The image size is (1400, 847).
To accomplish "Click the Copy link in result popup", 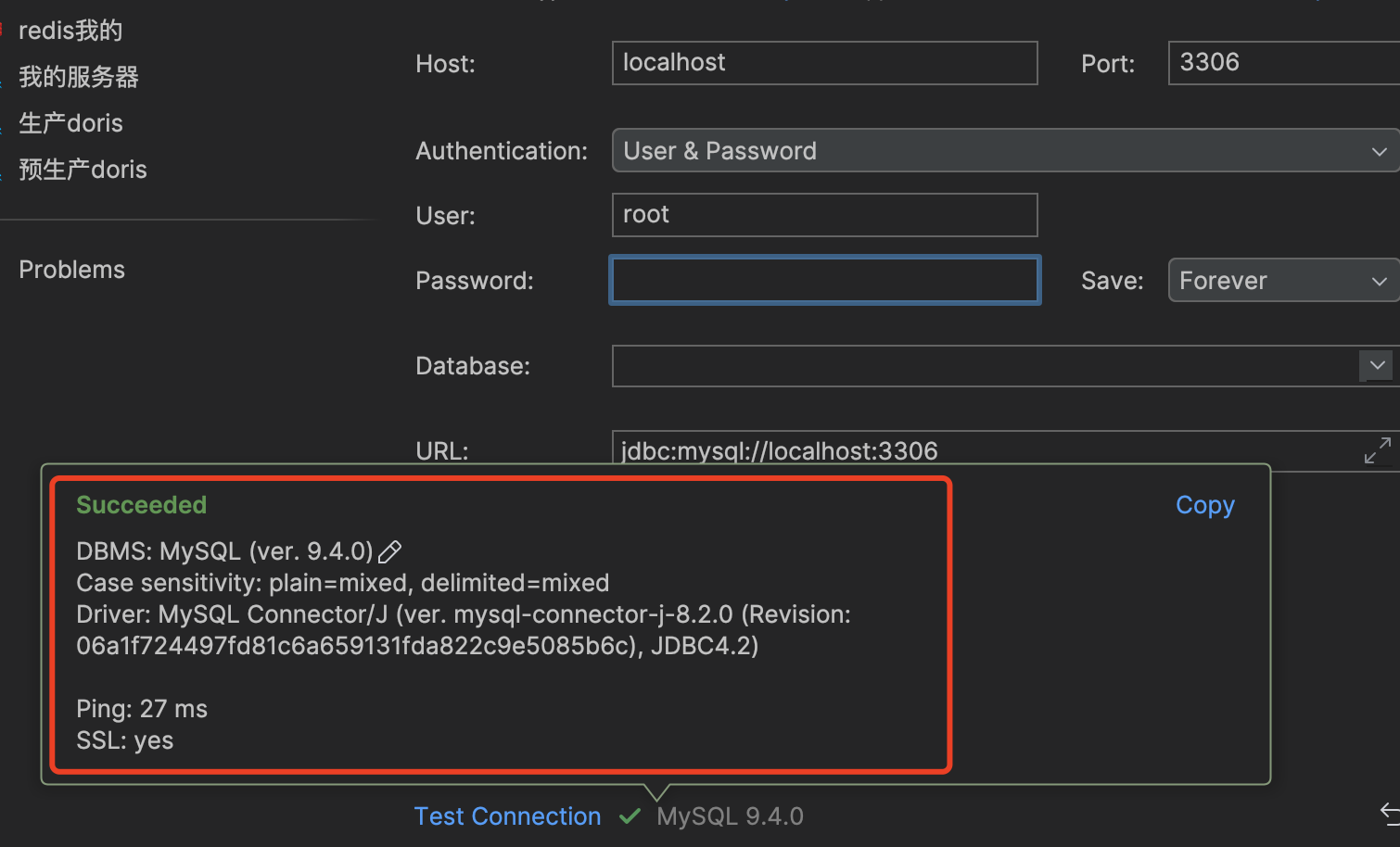I will tap(1205, 505).
